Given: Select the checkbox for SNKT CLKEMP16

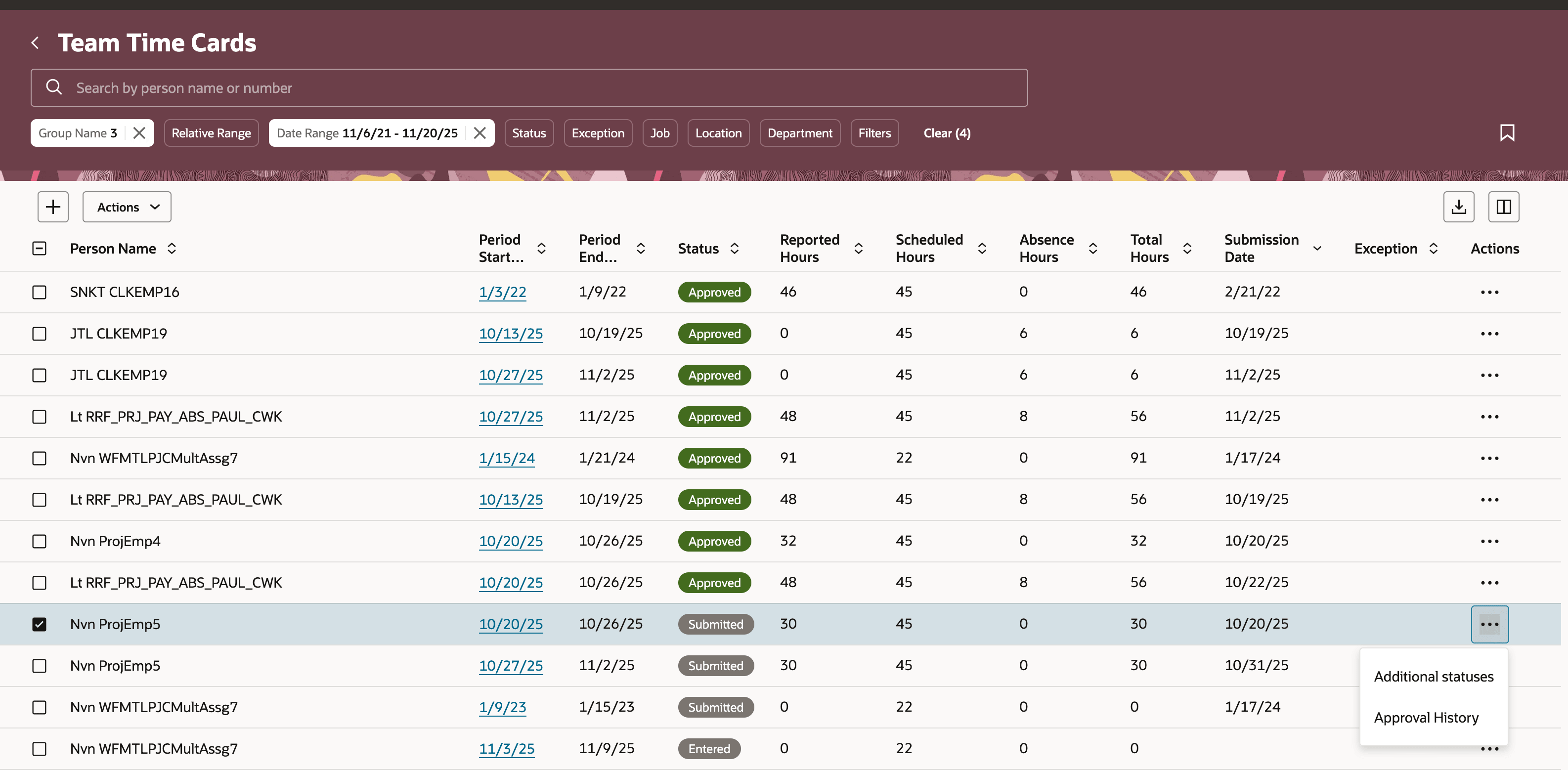Looking at the screenshot, I should pos(39,292).
